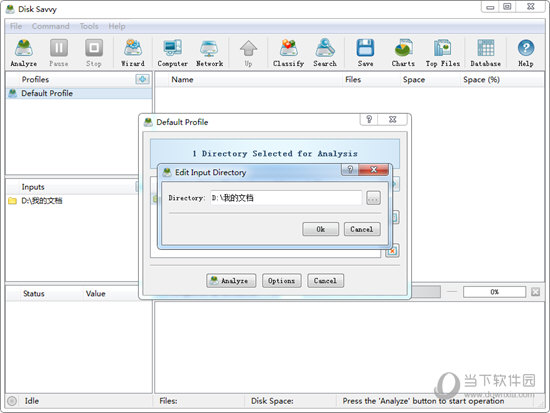
Task: Select the Computer toolbar icon
Action: point(172,53)
